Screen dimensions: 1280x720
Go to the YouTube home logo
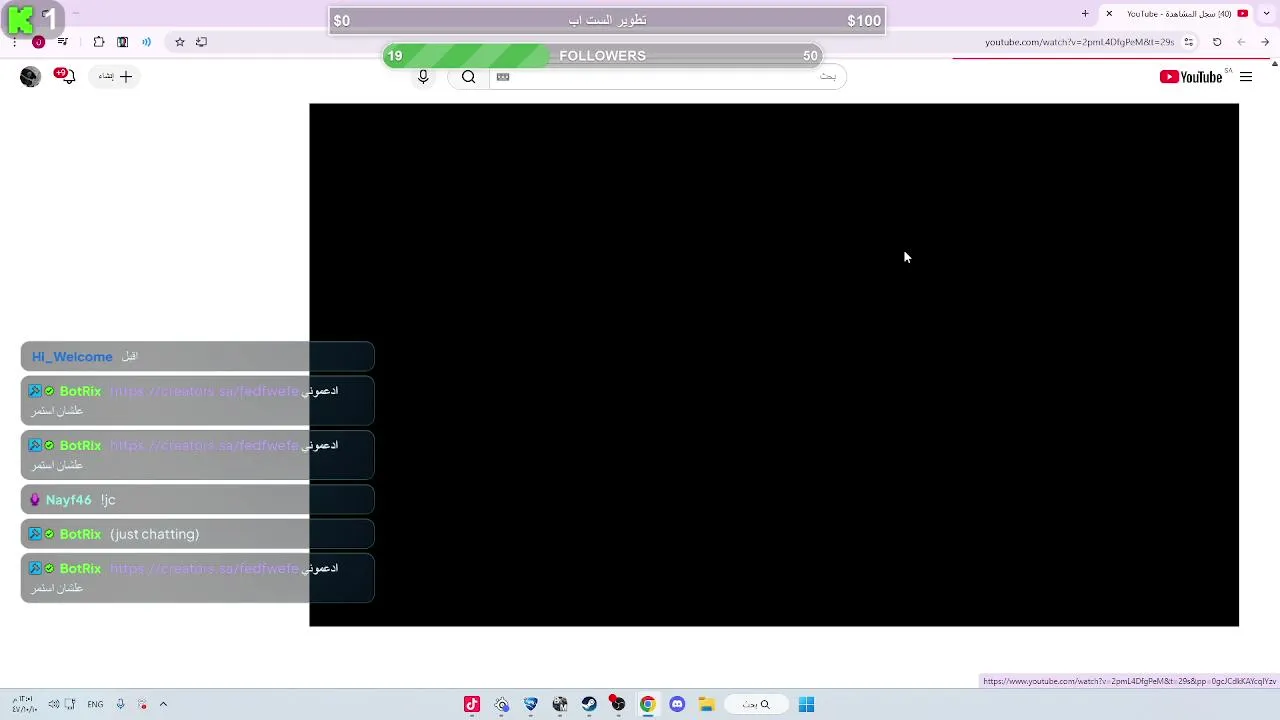[1191, 77]
